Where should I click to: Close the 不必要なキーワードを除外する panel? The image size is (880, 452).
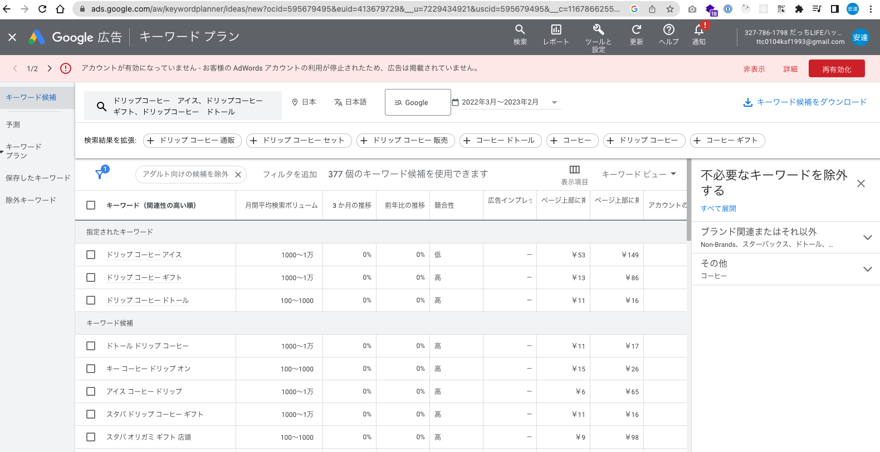[860, 183]
